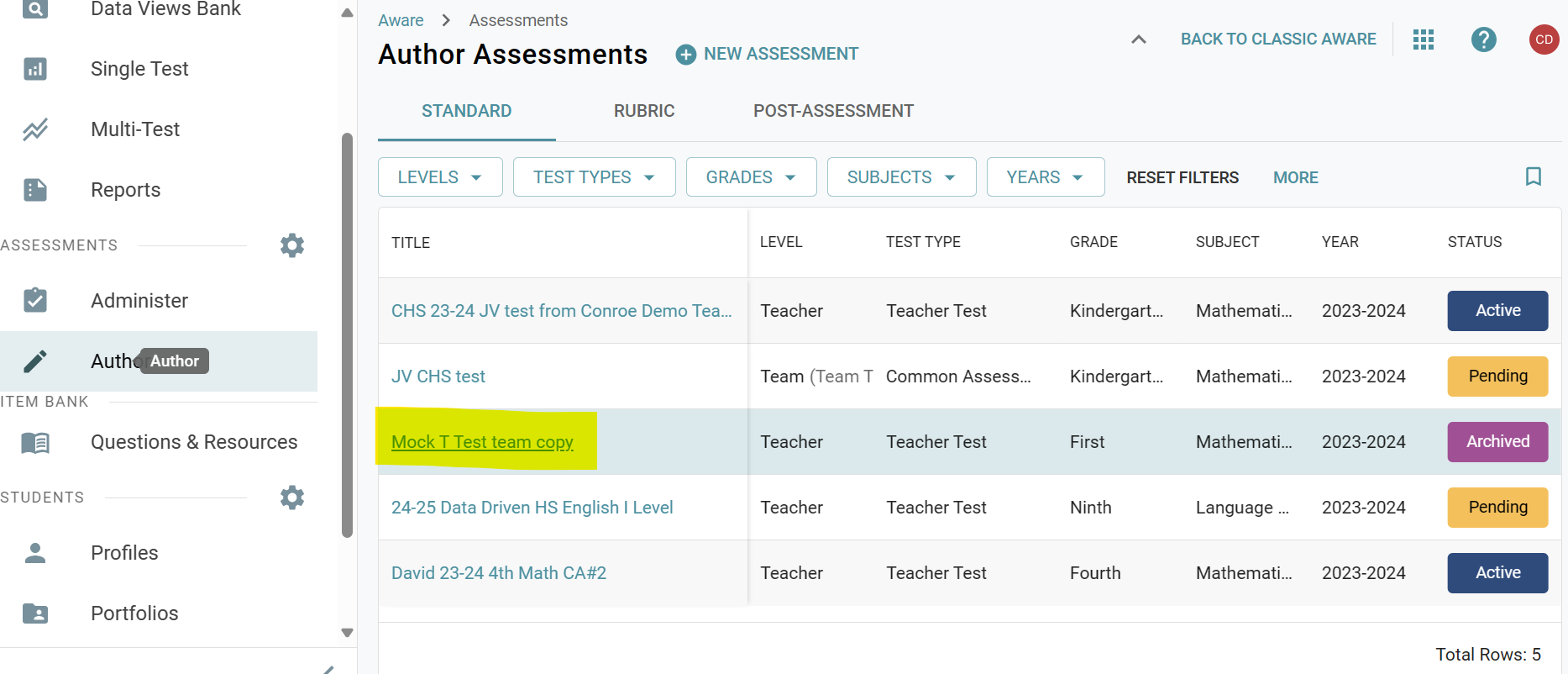Open Assessments section settings gear
This screenshot has height=674, width=1568.
point(291,245)
